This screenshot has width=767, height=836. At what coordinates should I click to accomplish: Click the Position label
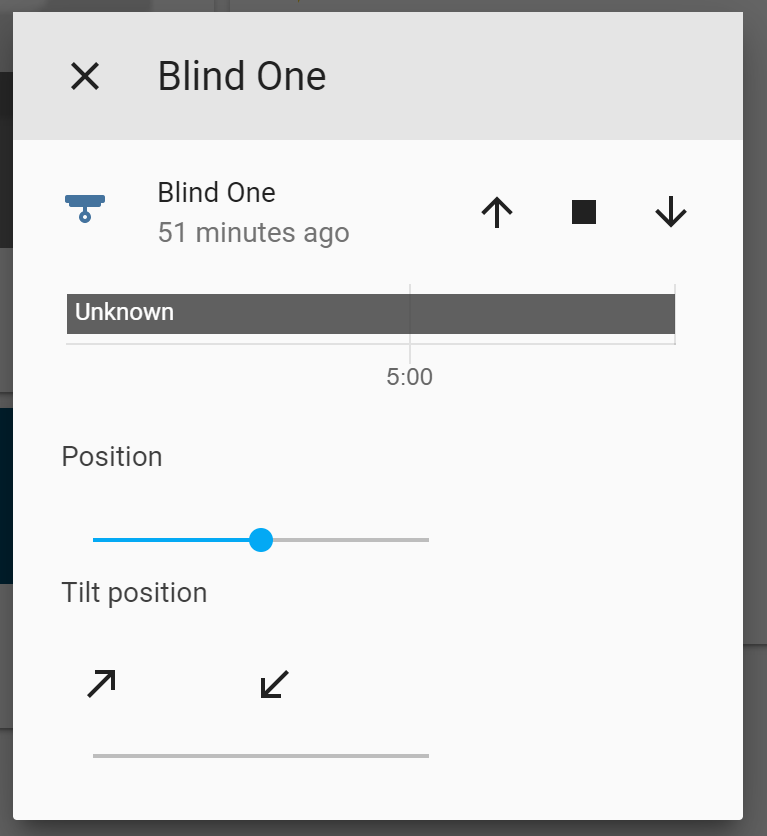(x=112, y=457)
